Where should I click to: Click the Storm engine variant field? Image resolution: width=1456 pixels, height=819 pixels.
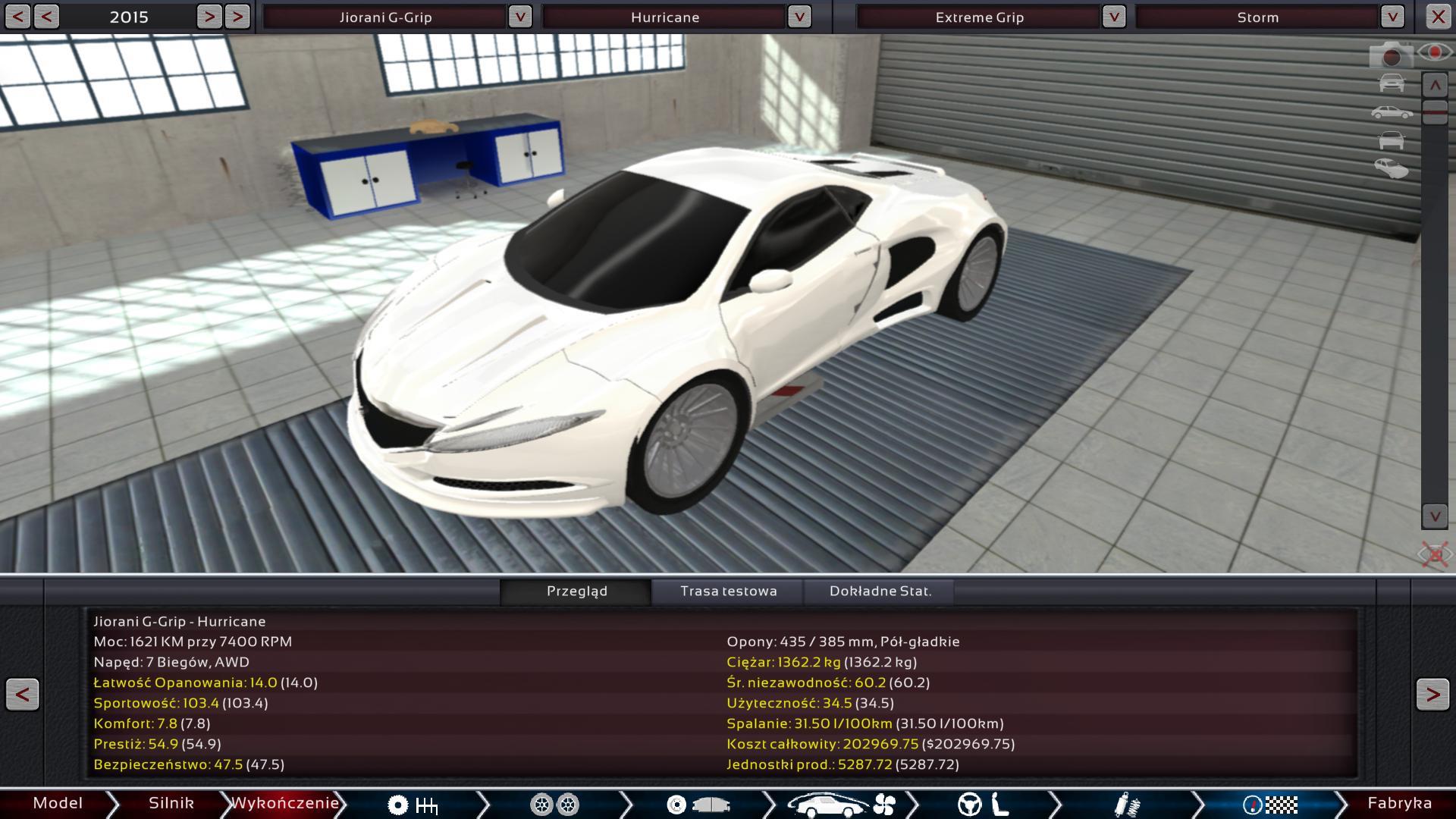tap(1257, 17)
